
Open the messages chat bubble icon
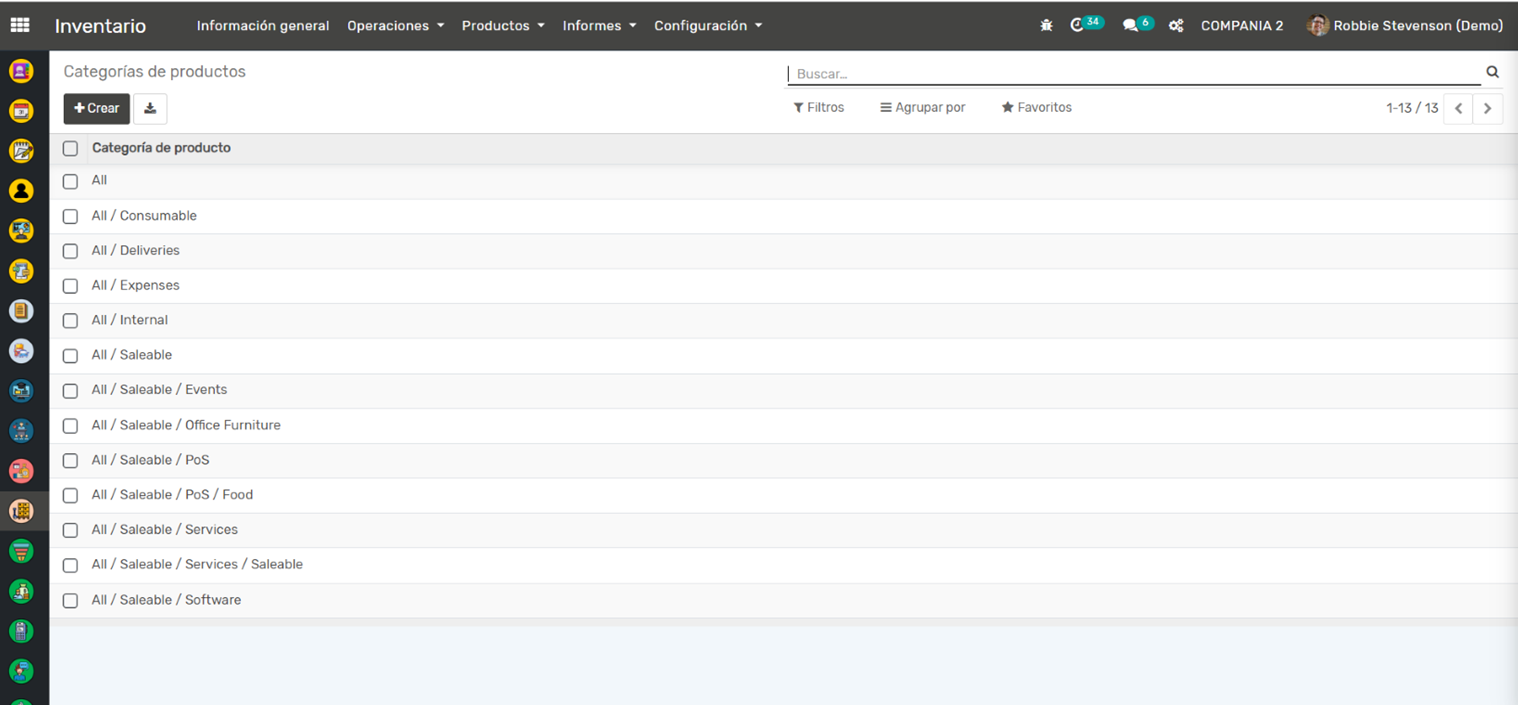(1130, 26)
